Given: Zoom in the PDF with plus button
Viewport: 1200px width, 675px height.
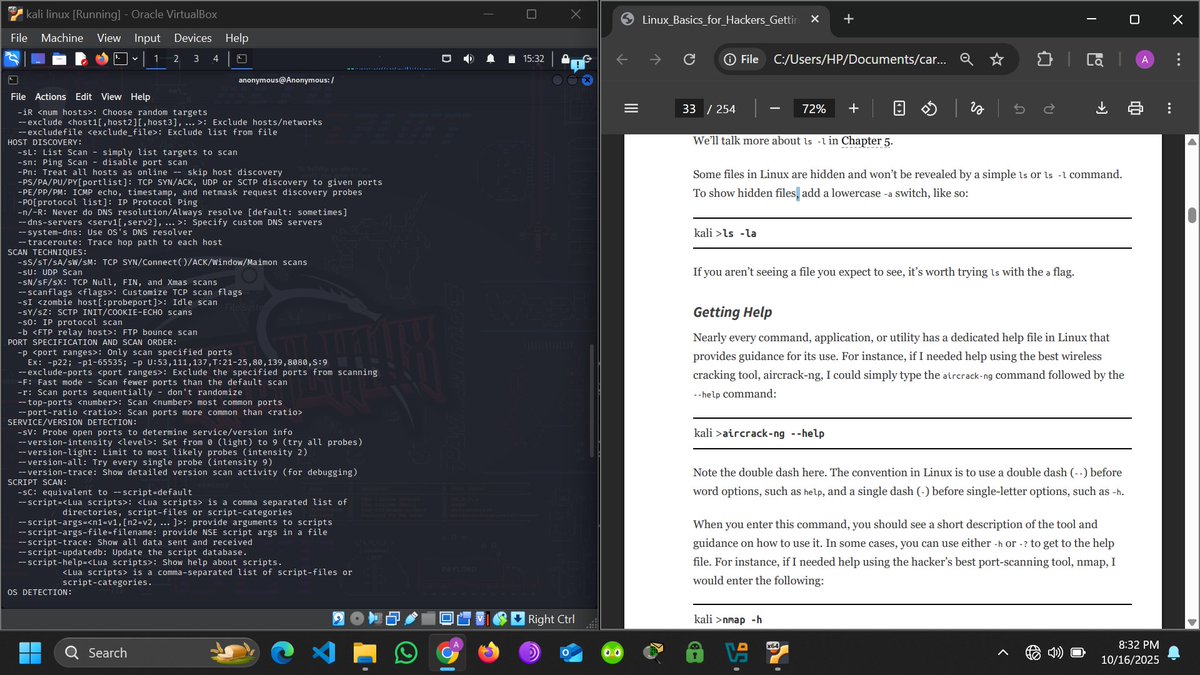Looking at the screenshot, I should pyautogui.click(x=853, y=108).
